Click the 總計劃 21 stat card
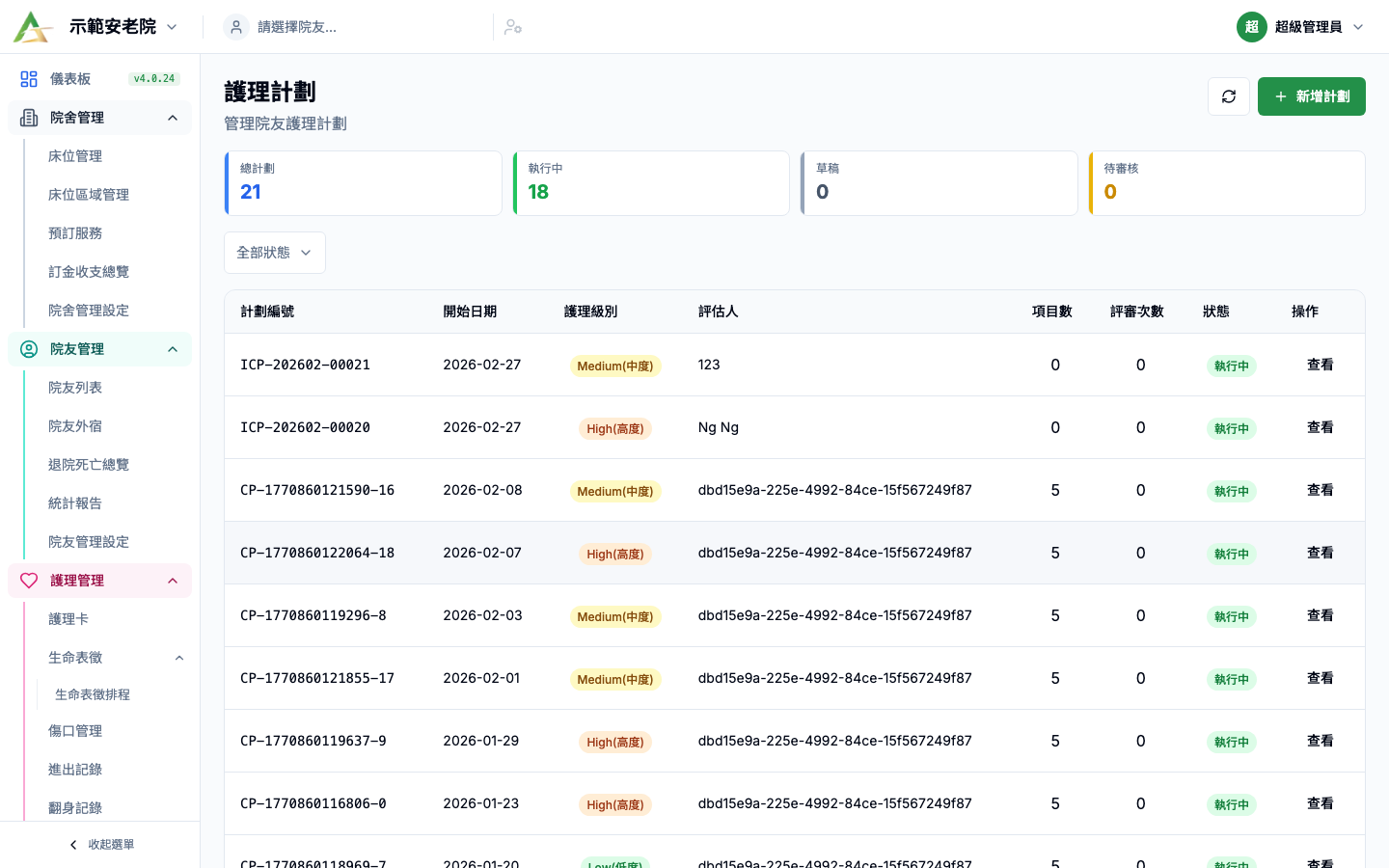The image size is (1389, 868). 363,183
